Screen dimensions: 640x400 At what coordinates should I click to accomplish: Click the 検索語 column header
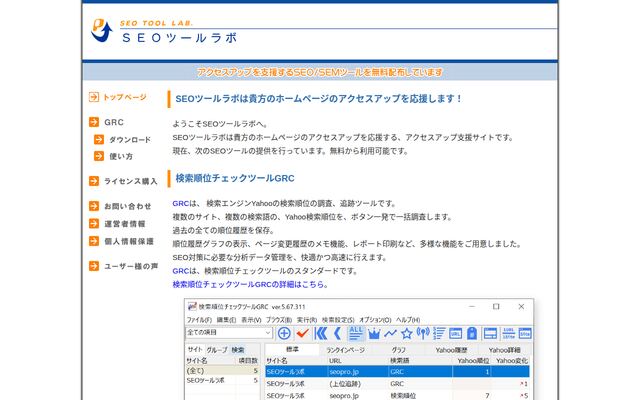pyautogui.click(x=420, y=361)
